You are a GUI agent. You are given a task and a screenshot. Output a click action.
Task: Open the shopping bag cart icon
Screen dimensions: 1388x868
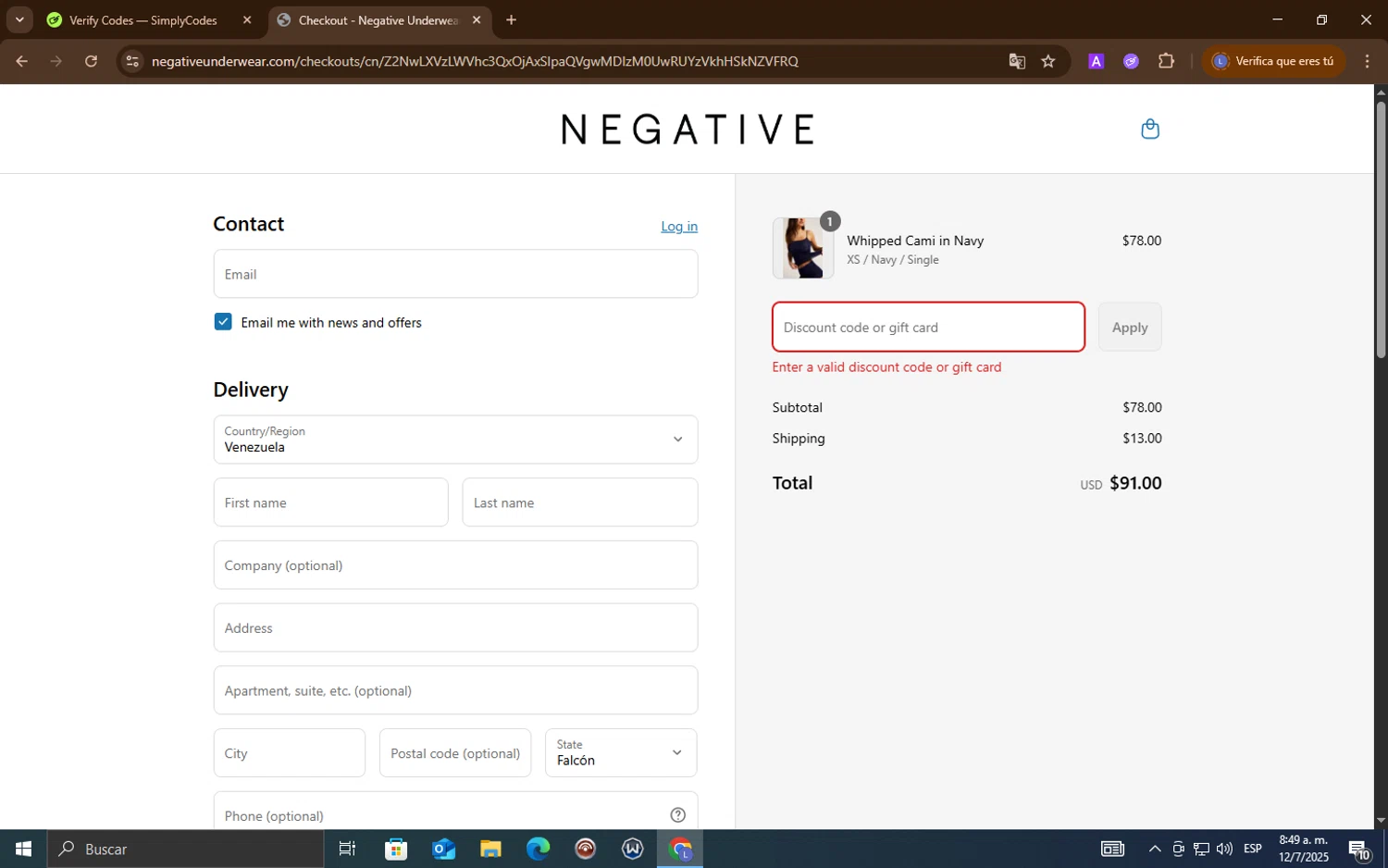pyautogui.click(x=1150, y=129)
